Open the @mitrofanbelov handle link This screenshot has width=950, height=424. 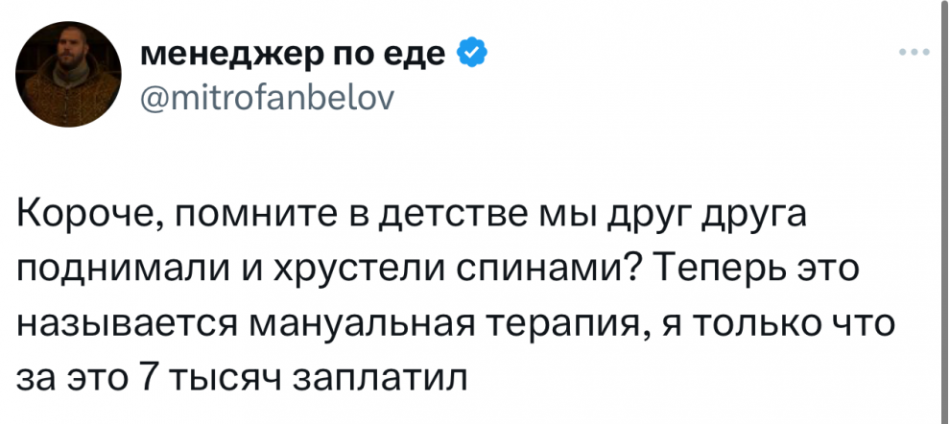click(268, 98)
